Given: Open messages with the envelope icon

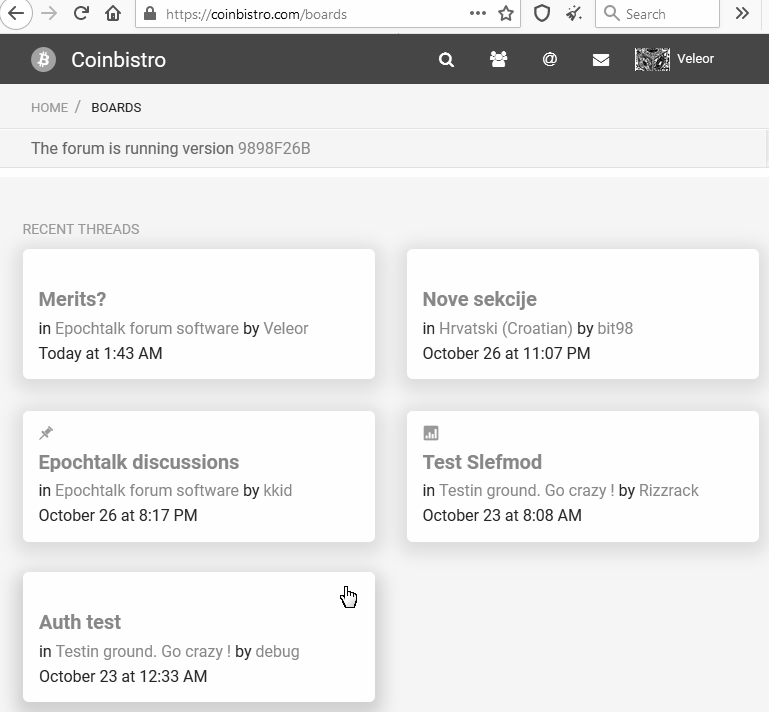Looking at the screenshot, I should (x=601, y=60).
